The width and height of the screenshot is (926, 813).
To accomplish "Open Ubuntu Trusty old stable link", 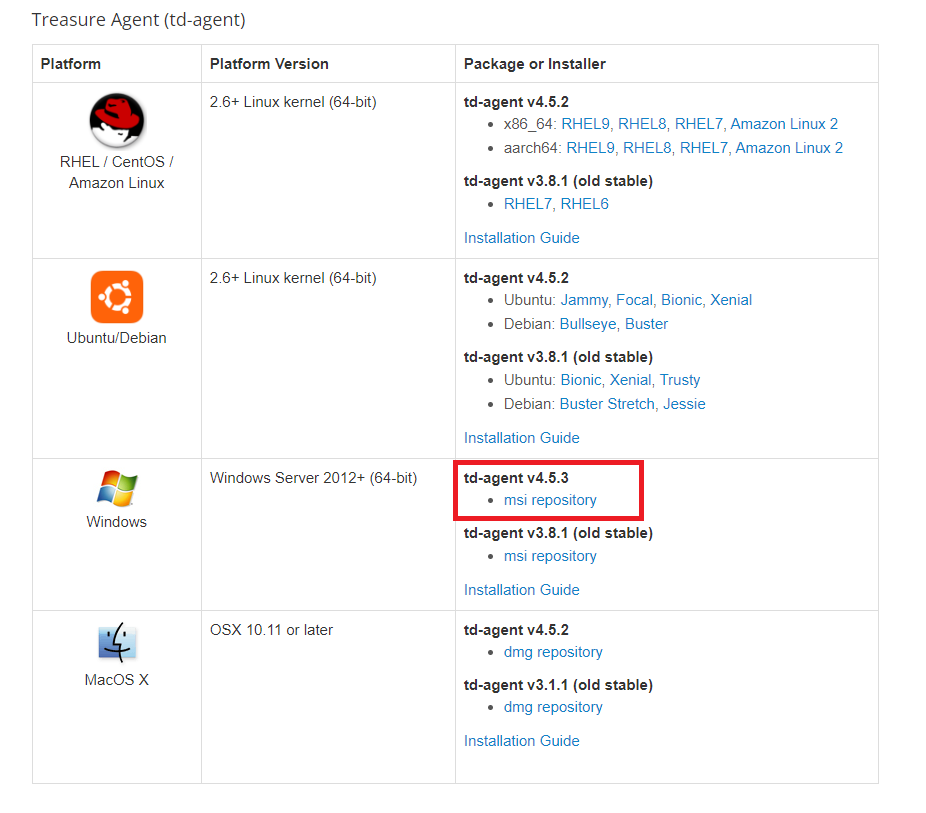I will coord(680,380).
